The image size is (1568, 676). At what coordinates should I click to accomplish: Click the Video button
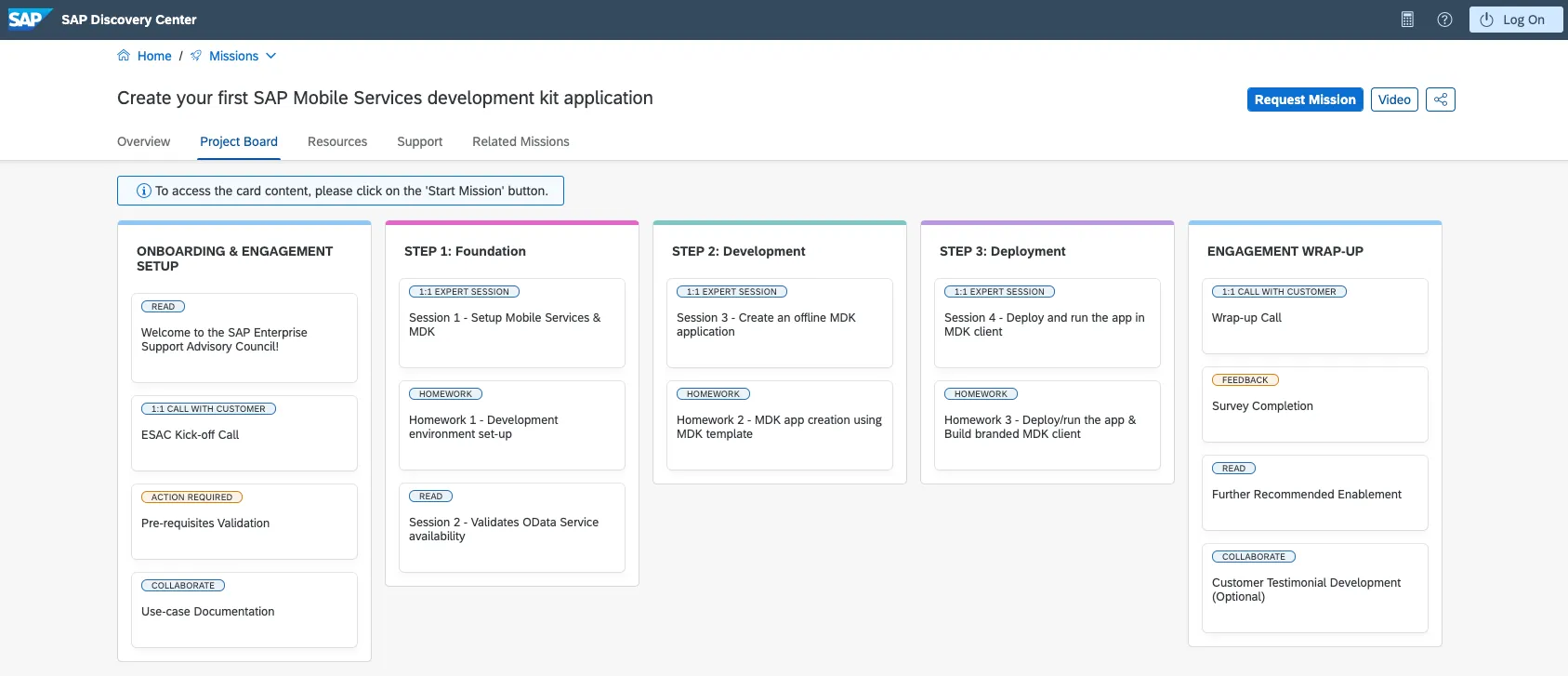pos(1394,99)
